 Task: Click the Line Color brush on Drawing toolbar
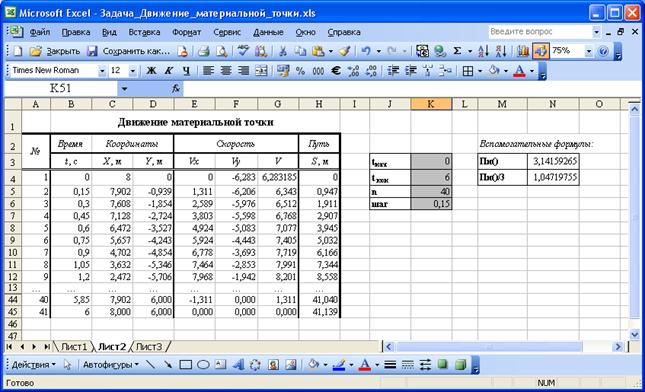point(339,364)
